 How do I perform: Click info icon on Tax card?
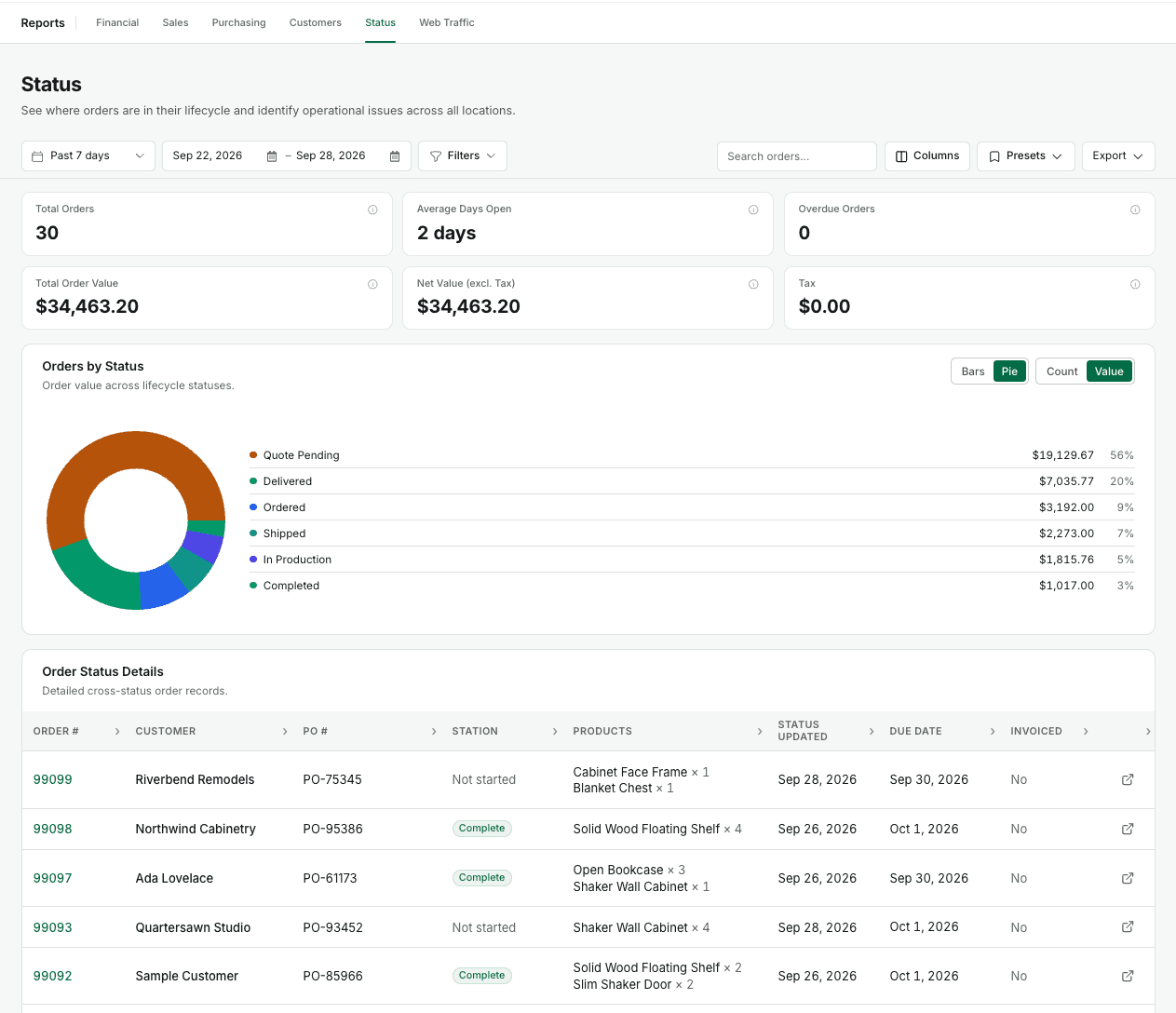1135,285
